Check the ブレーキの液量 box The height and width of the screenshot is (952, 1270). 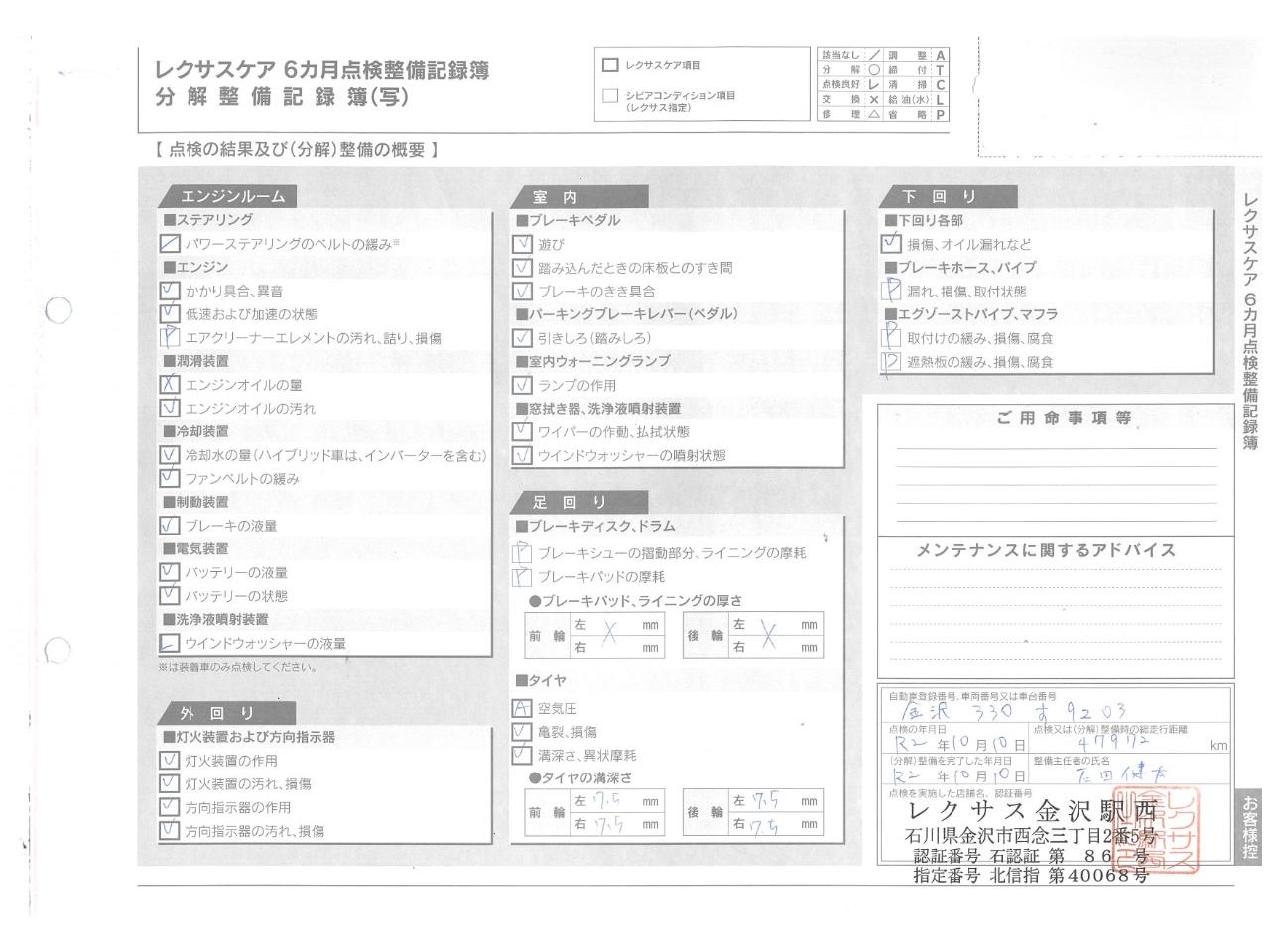[170, 526]
